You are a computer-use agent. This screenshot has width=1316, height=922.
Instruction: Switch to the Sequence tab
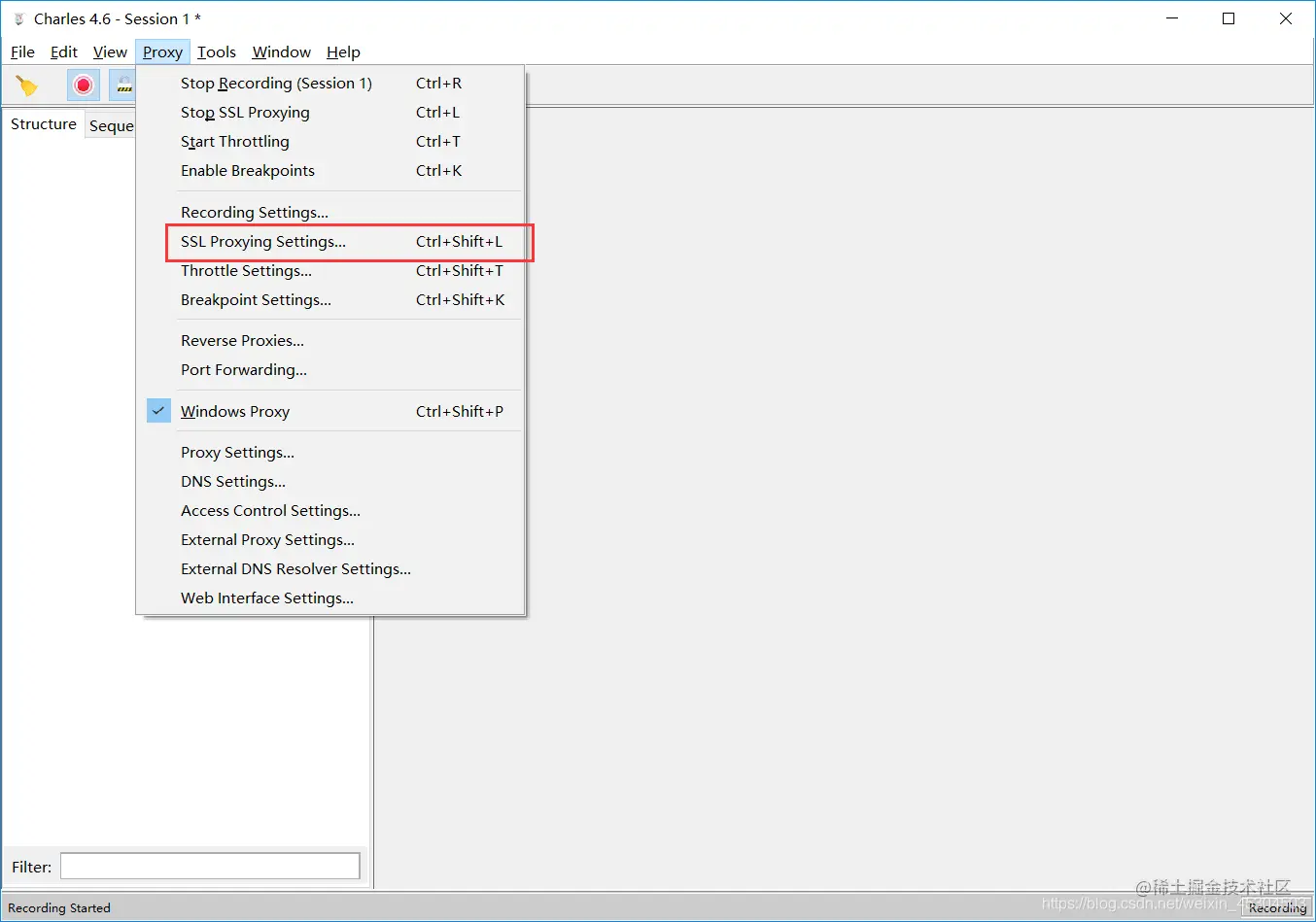[111, 125]
